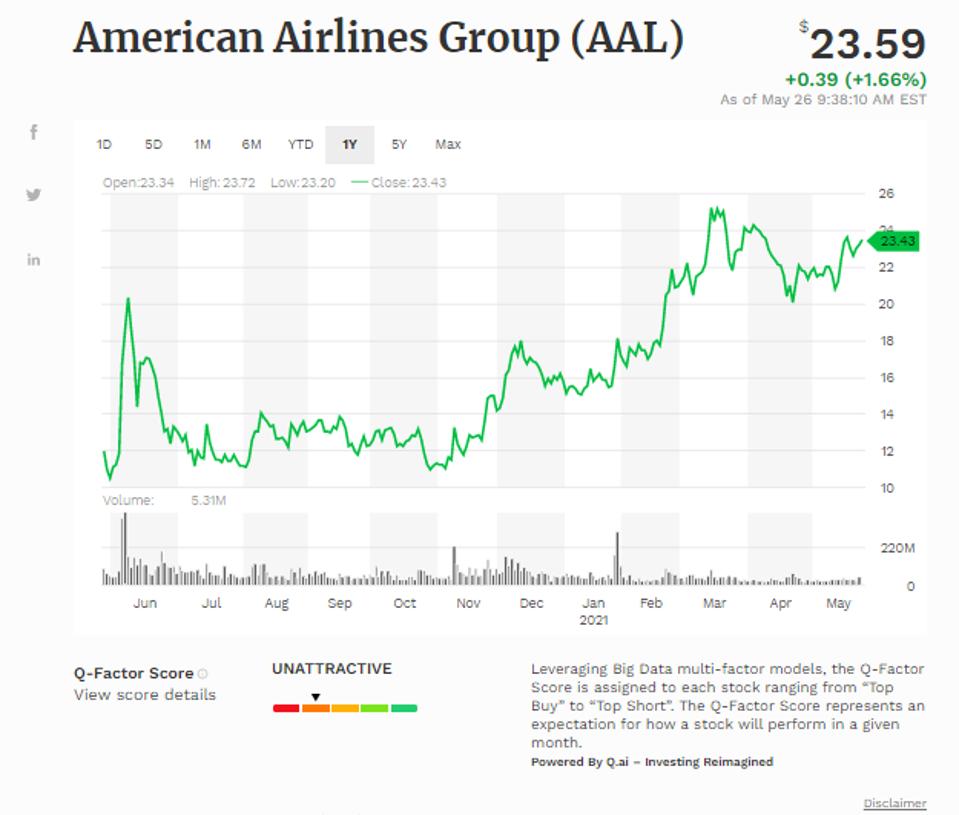959x815 pixels.
Task: Choose the 6M time range
Action: 251,145
